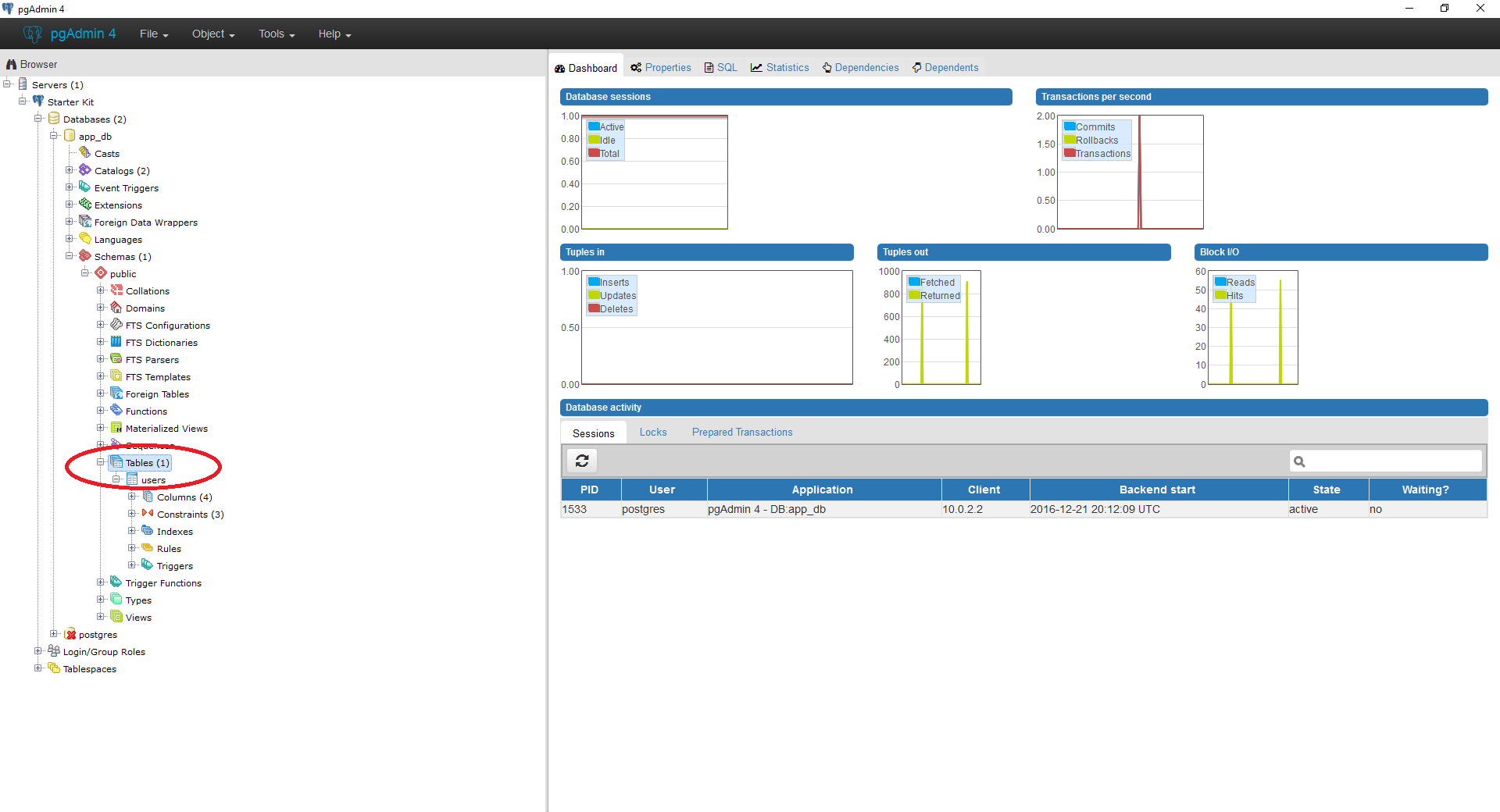Click the Databases folder icon
This screenshot has height=812, width=1500.
pyautogui.click(x=54, y=119)
